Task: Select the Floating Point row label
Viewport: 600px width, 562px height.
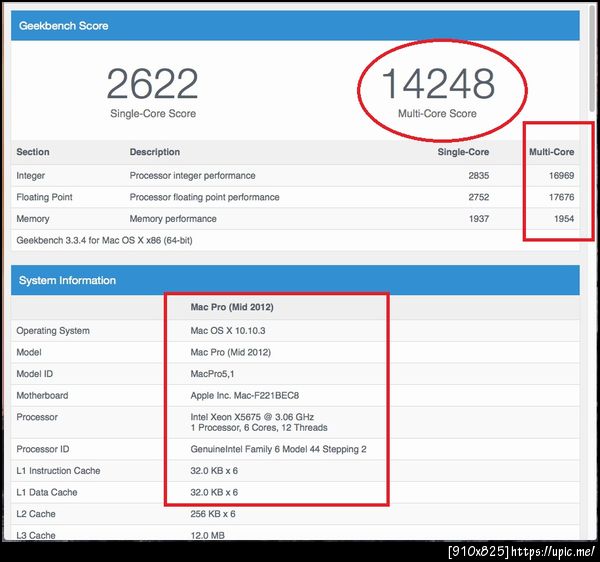Action: (x=44, y=197)
